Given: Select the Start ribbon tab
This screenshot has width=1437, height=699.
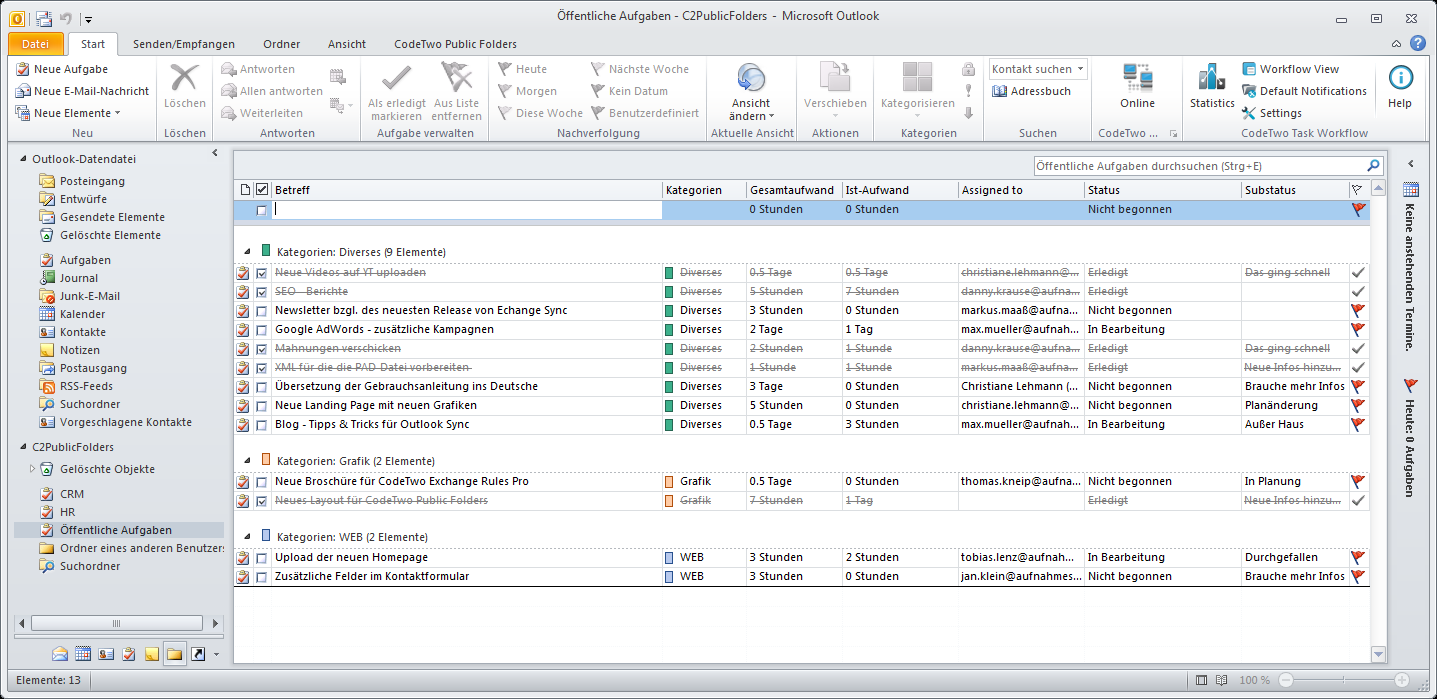Looking at the screenshot, I should pos(93,44).
